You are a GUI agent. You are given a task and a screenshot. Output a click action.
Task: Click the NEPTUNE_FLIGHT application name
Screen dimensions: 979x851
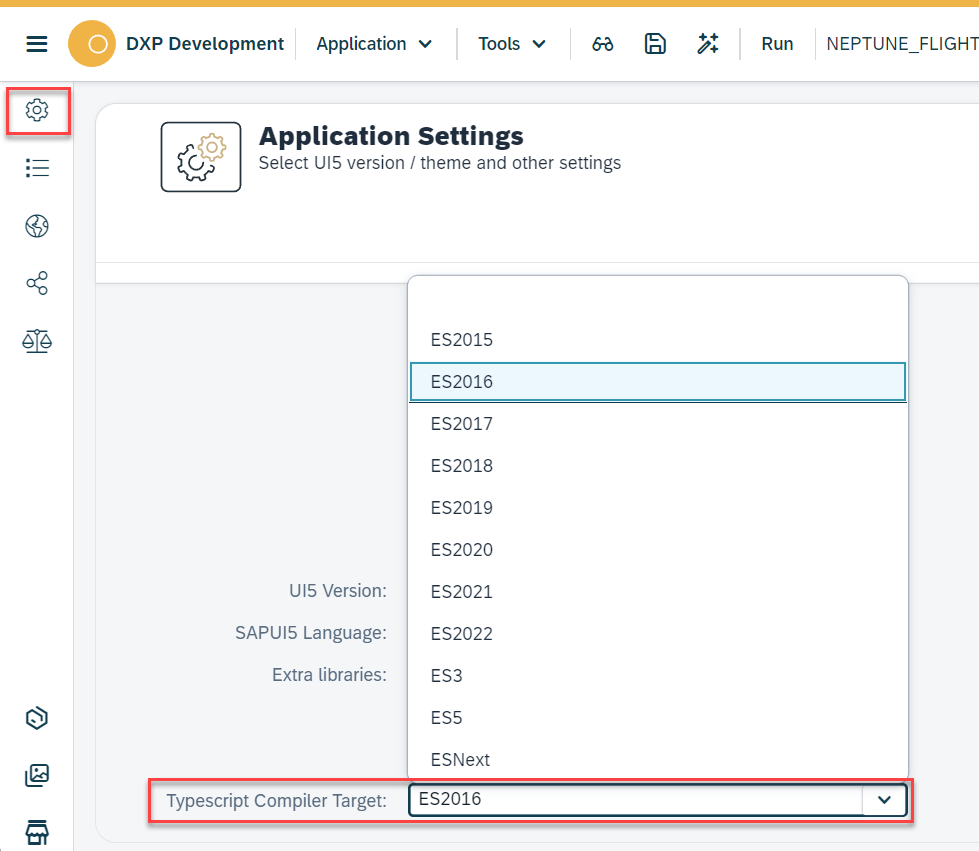click(x=902, y=44)
